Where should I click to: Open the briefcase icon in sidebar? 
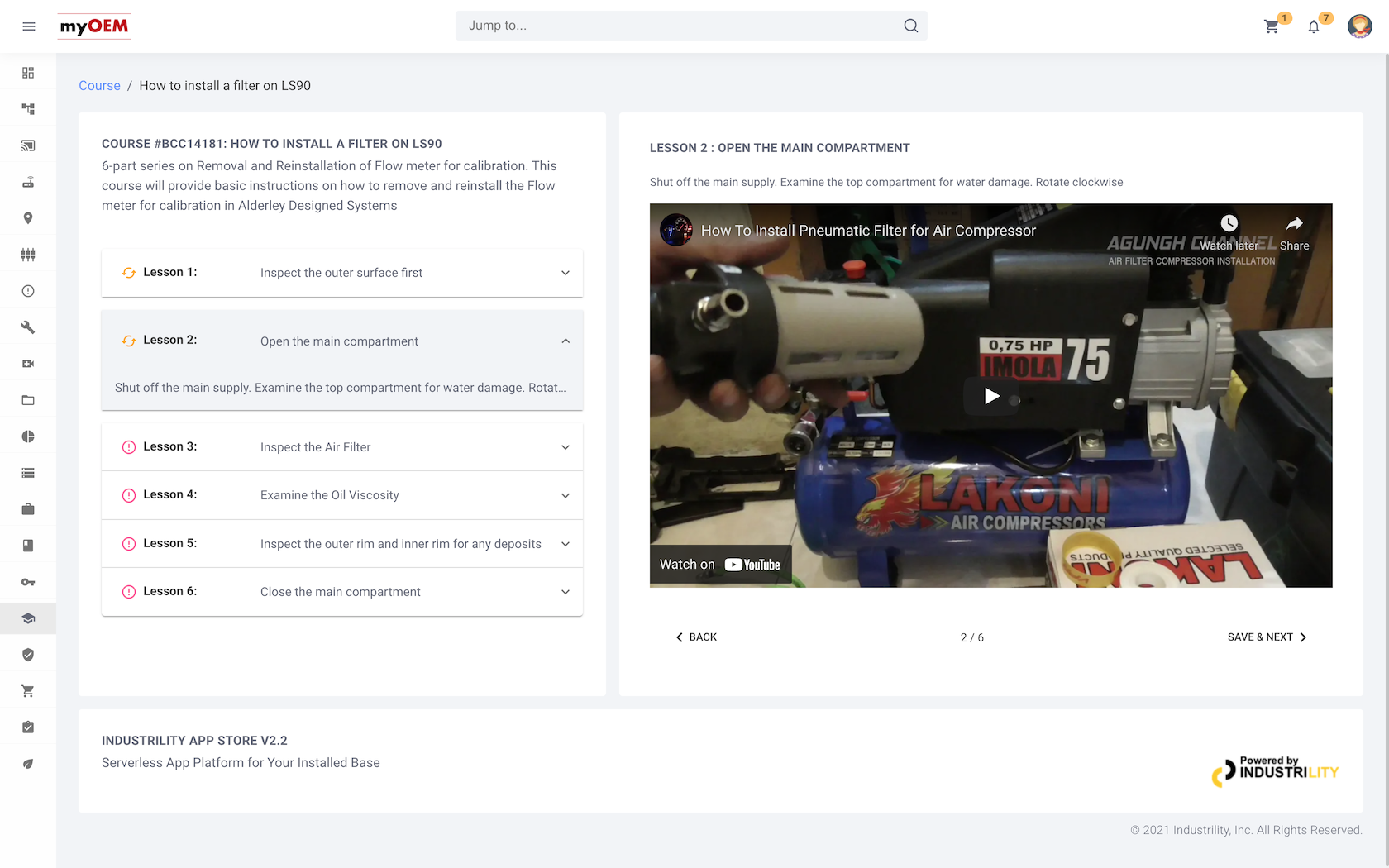pos(28,509)
